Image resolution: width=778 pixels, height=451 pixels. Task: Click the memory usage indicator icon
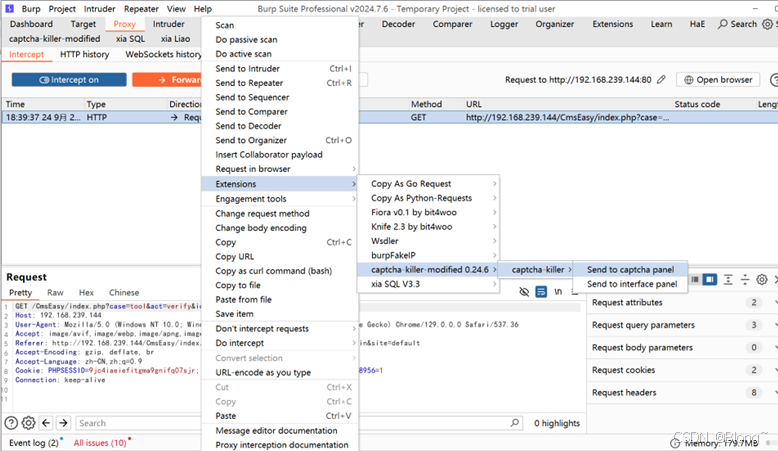675,443
